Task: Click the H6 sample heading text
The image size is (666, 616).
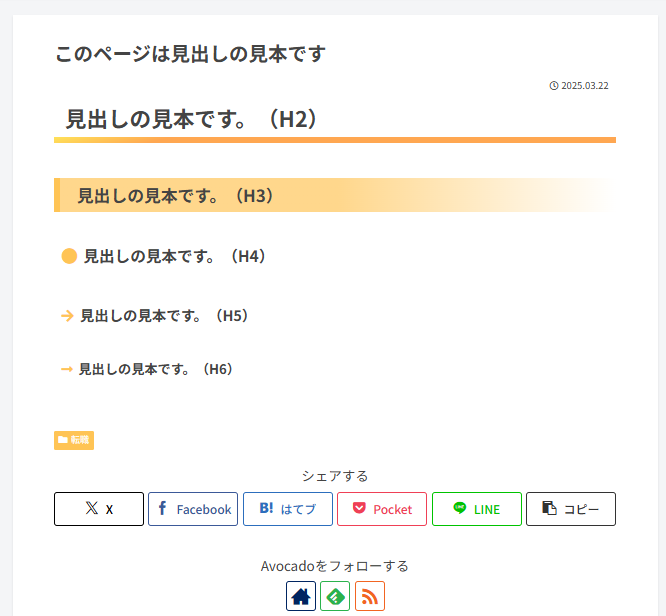Action: (x=155, y=369)
